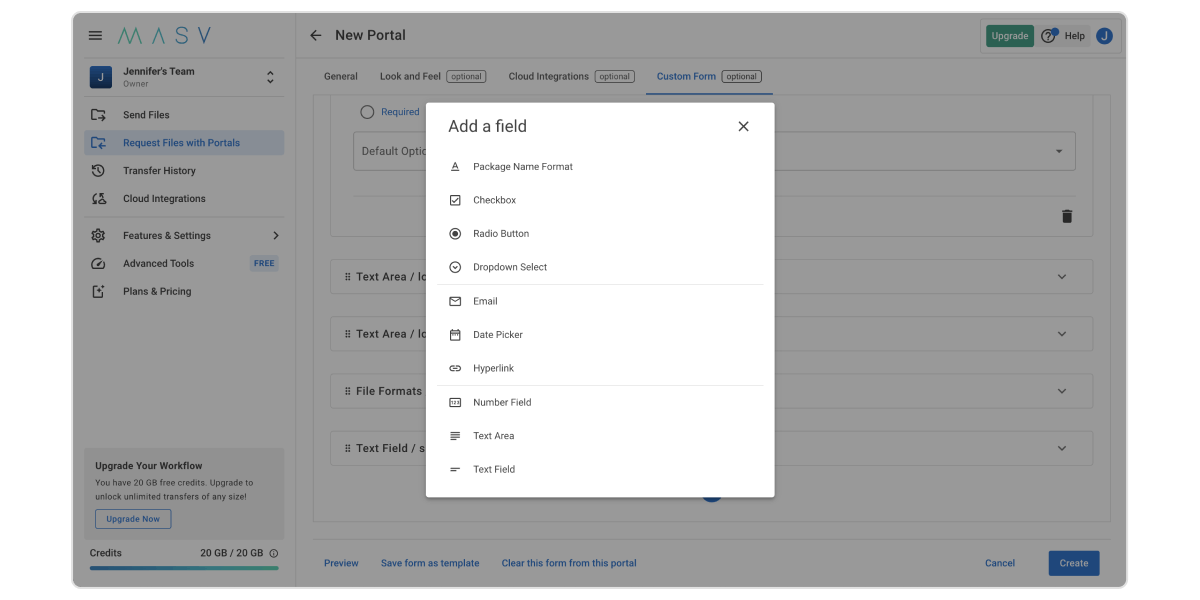Click the Cancel button
1200x600 pixels.
tap(1000, 563)
